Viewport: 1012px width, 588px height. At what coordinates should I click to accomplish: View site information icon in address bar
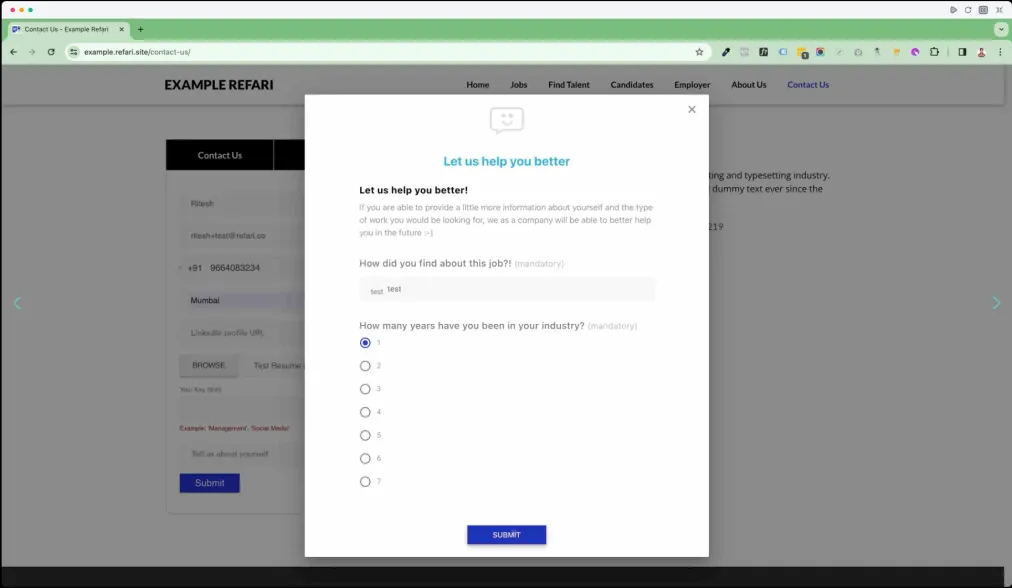tap(74, 52)
